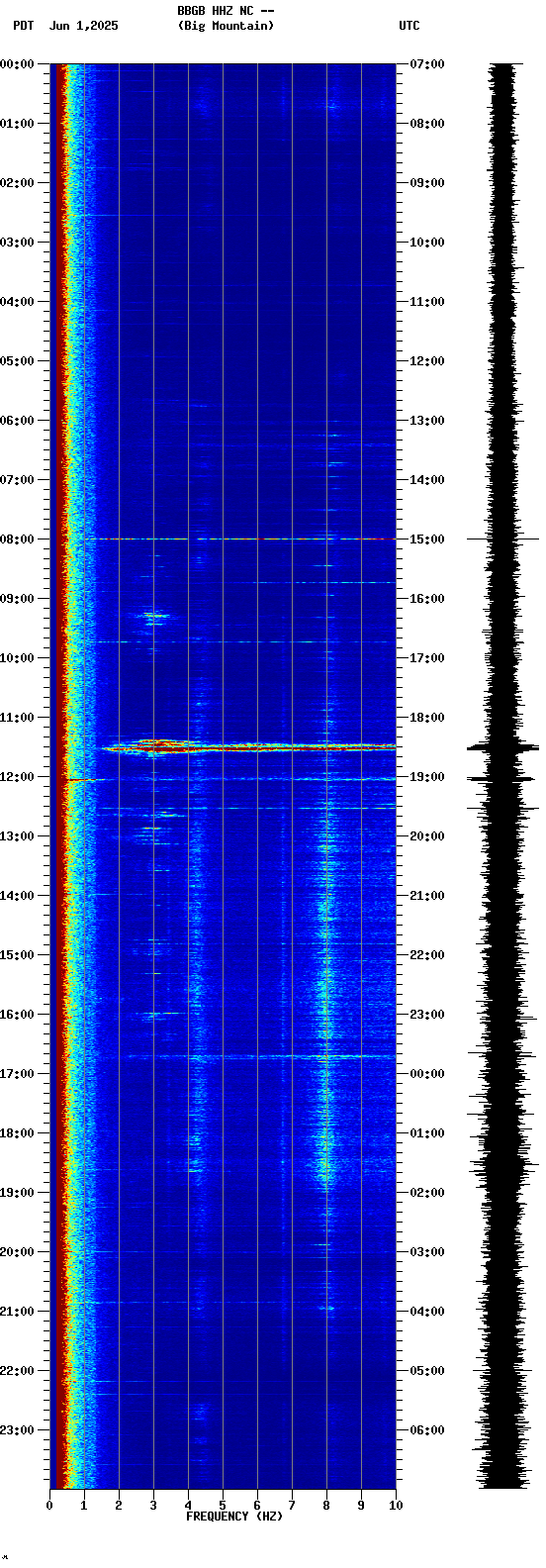Click the 06:00 label on UTC axis
The image size is (546, 1568).
point(427,1430)
